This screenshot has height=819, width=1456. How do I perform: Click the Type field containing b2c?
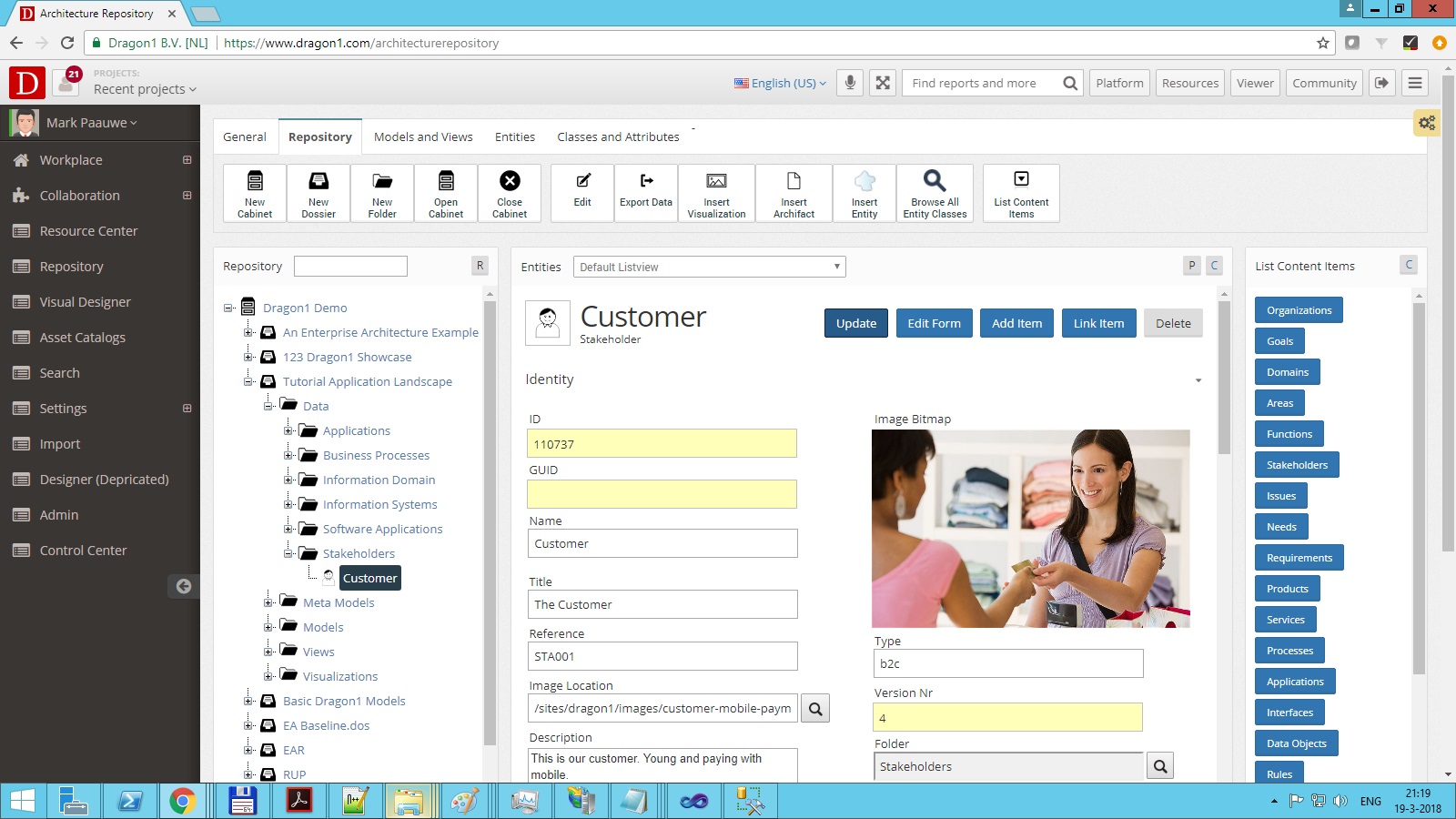[1008, 663]
